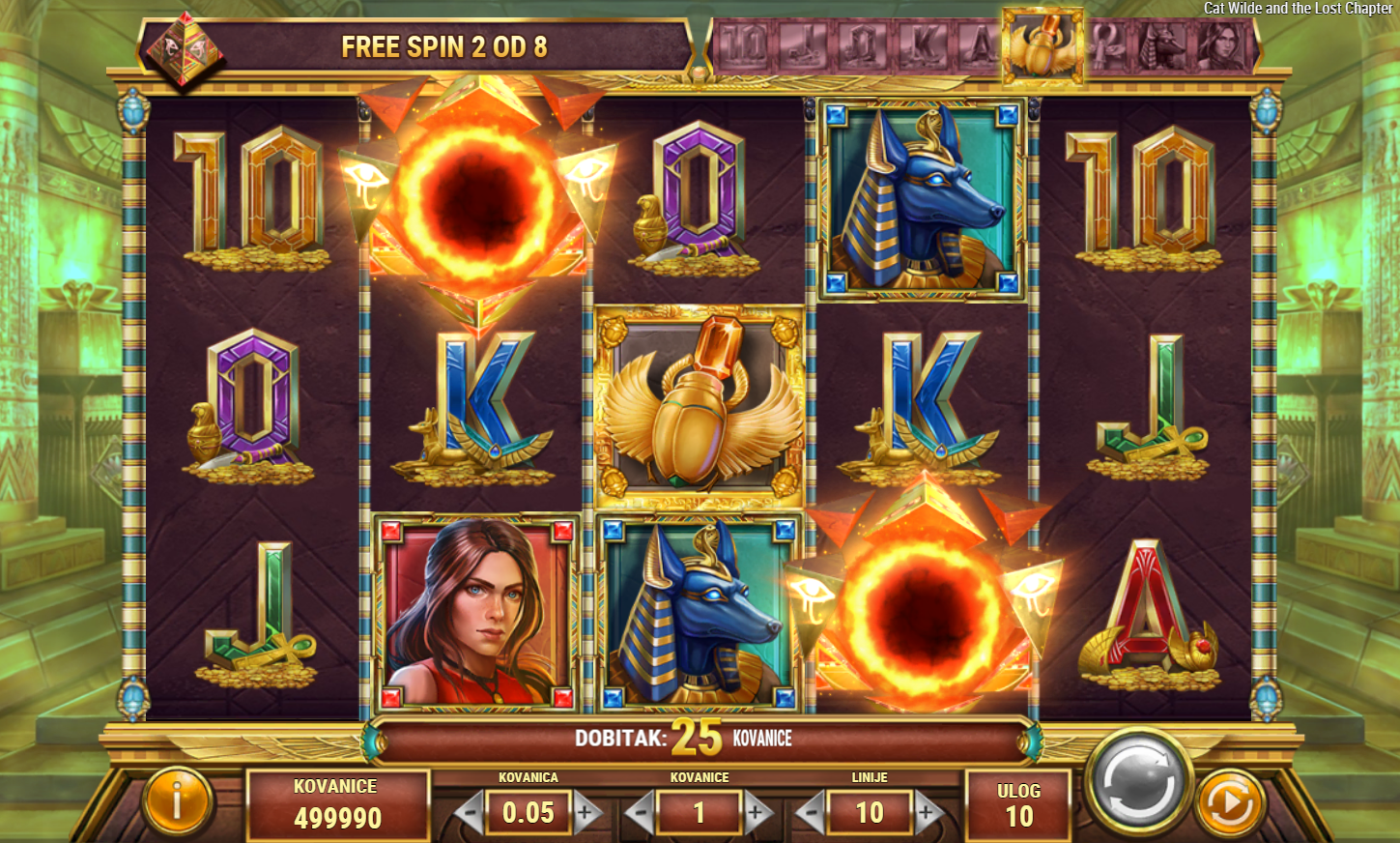
Task: Click the Ulog 10 bet display
Action: 1018,804
